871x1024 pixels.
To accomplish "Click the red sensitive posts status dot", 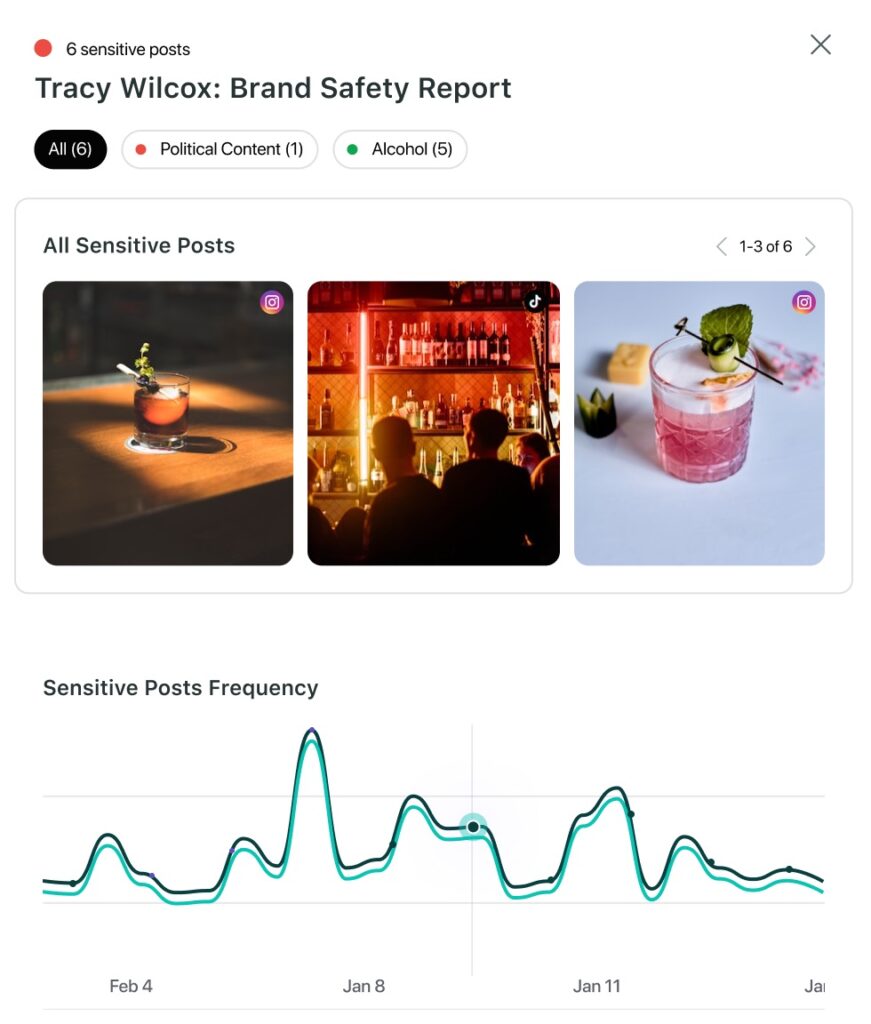I will point(43,48).
